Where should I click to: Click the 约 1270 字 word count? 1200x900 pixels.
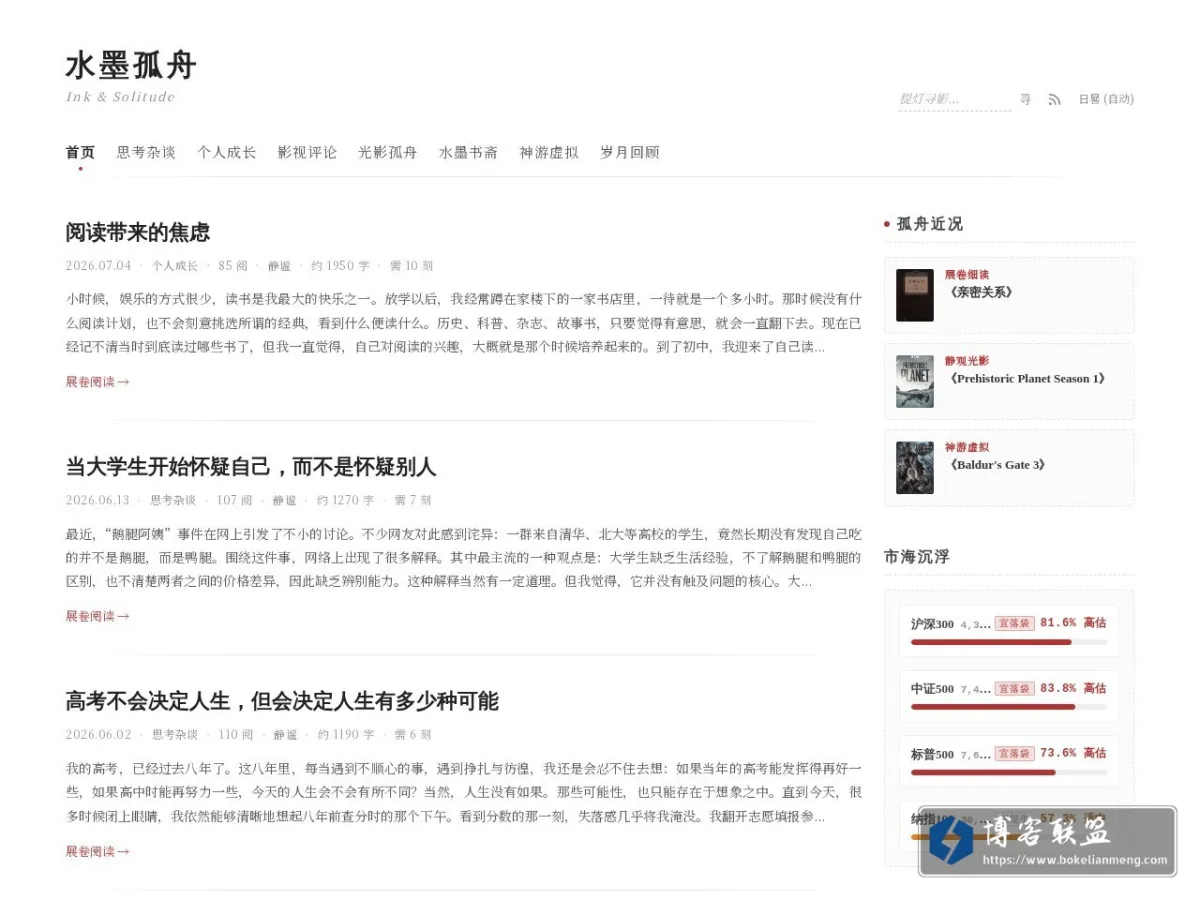coord(345,500)
